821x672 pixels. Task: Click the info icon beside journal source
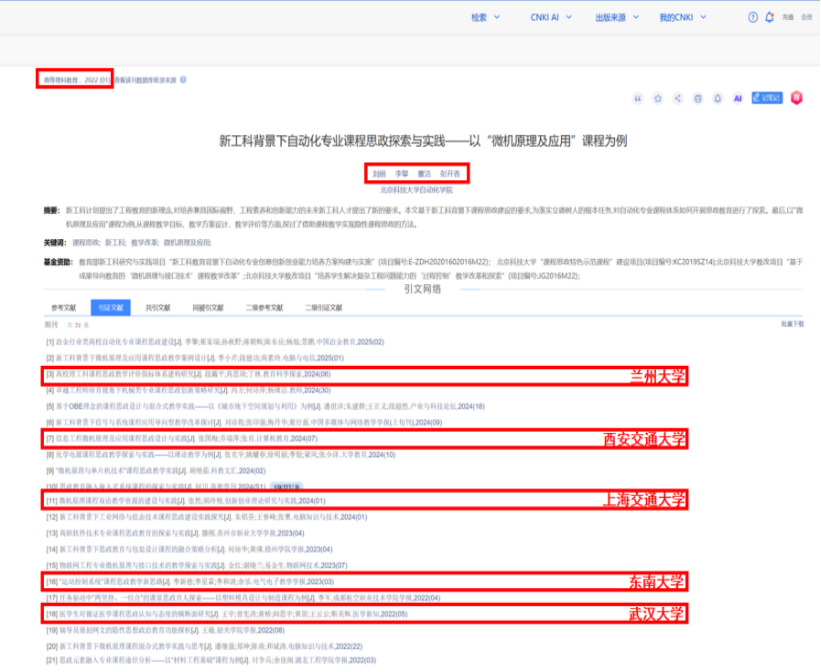[x=183, y=80]
